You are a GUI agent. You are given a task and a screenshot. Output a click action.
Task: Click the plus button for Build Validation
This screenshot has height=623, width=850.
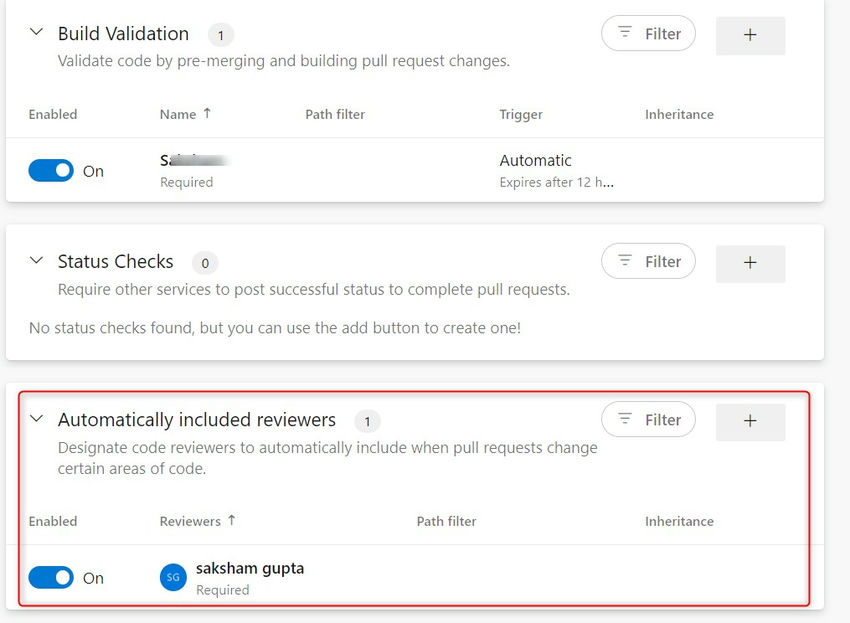coord(750,35)
